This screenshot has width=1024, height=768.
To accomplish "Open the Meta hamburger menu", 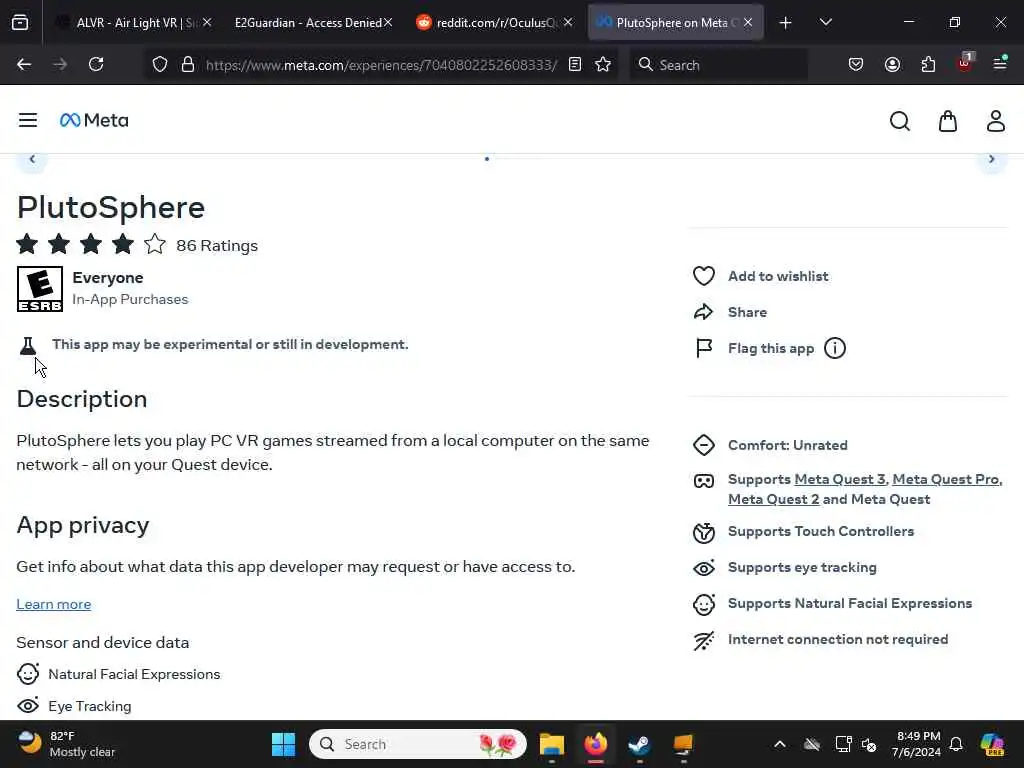I will pos(27,120).
